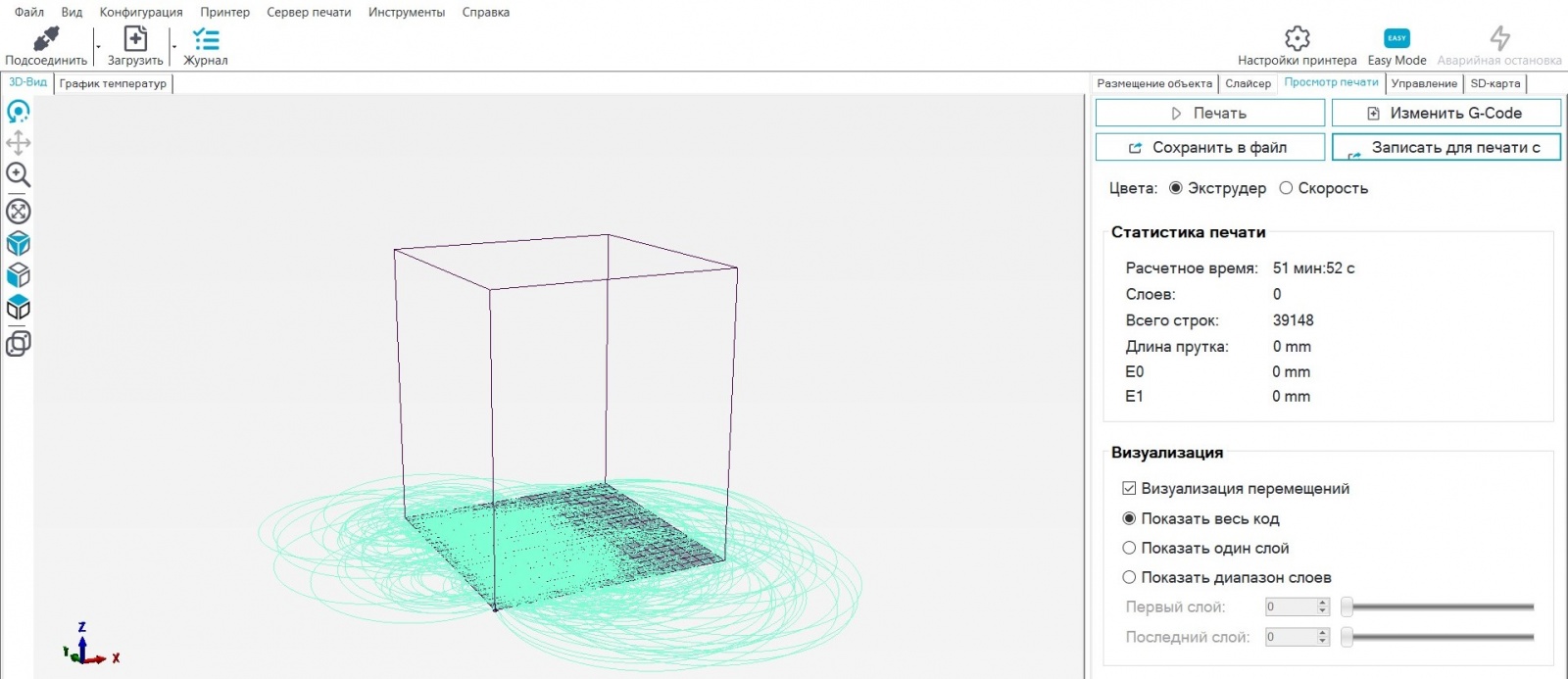Screen dimensions: 1568x679
Task: Expand the Подсоединить dropdown arrow
Action: (98, 45)
